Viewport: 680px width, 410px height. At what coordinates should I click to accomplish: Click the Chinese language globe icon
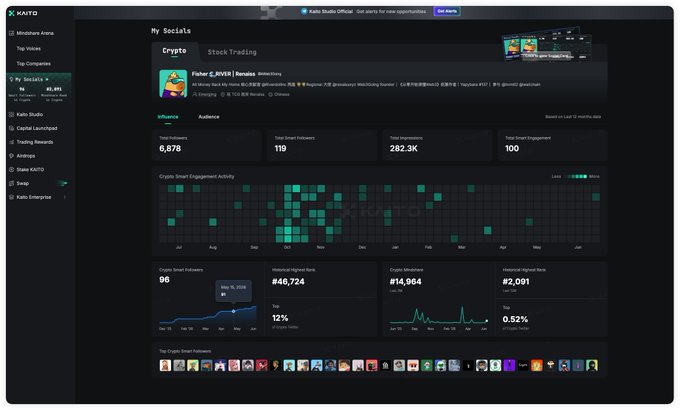[x=270, y=94]
